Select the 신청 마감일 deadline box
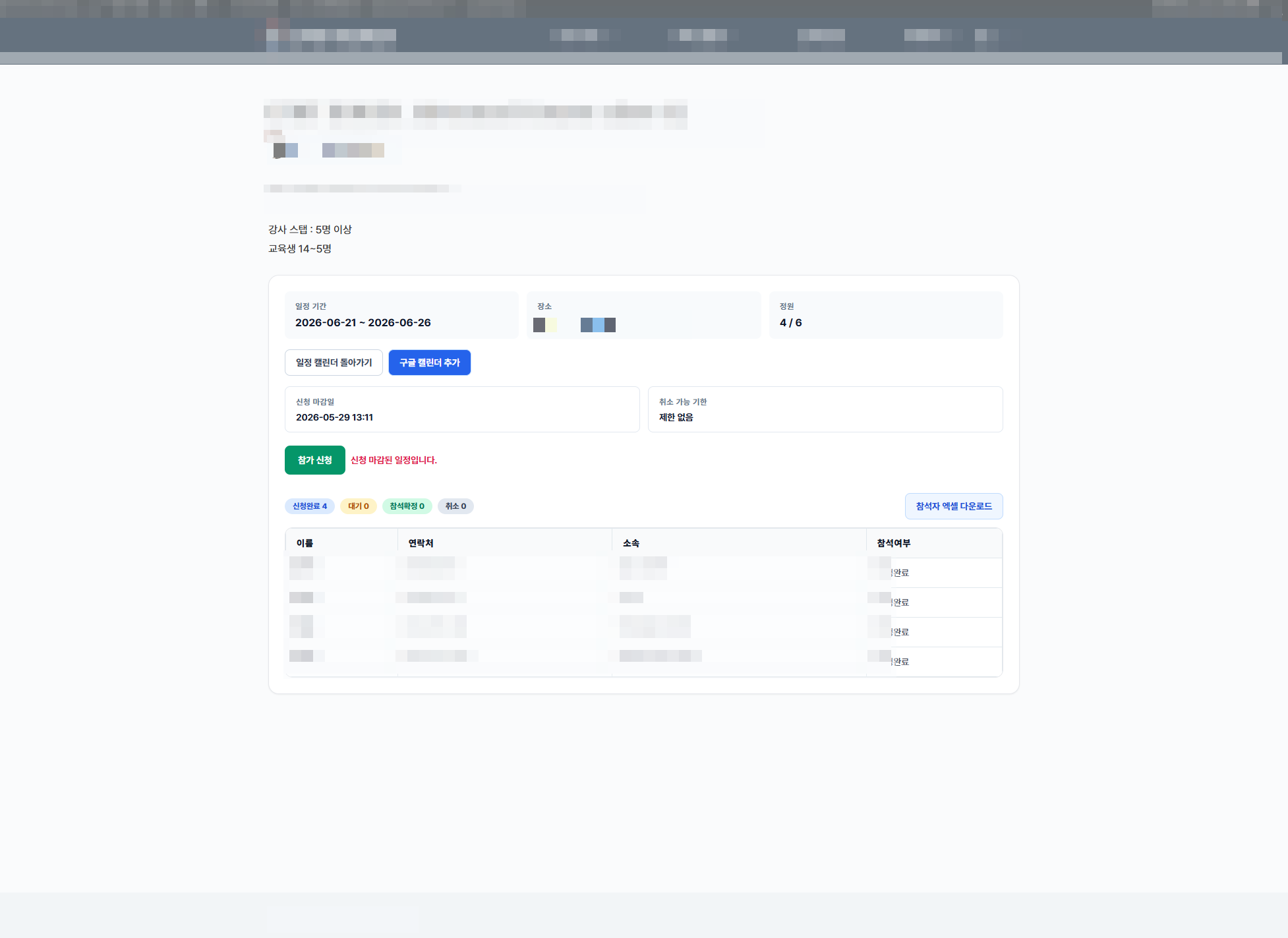1288x938 pixels. [x=462, y=409]
